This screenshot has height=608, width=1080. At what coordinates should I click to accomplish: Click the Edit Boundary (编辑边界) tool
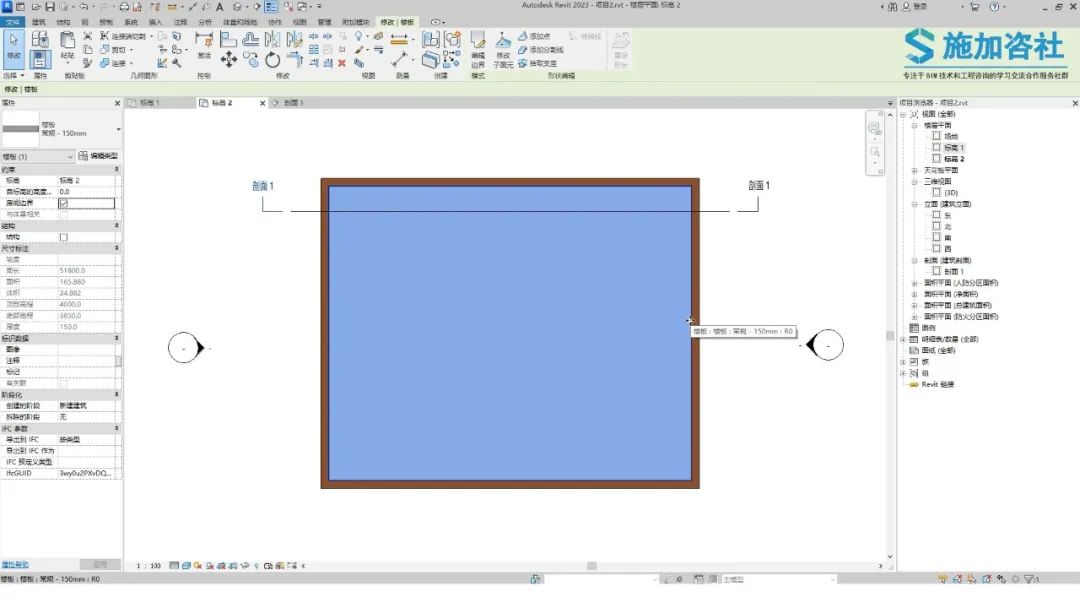tap(478, 49)
